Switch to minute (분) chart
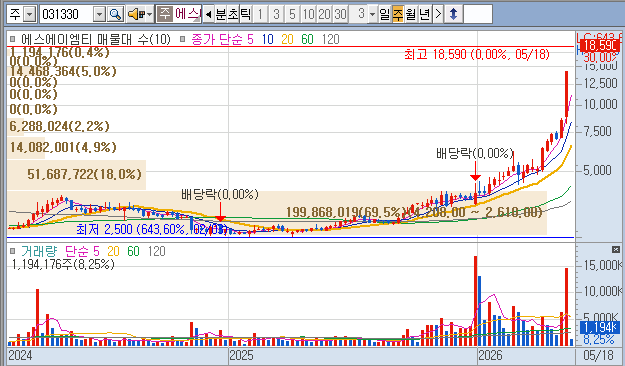The width and height of the screenshot is (625, 366). pos(220,14)
